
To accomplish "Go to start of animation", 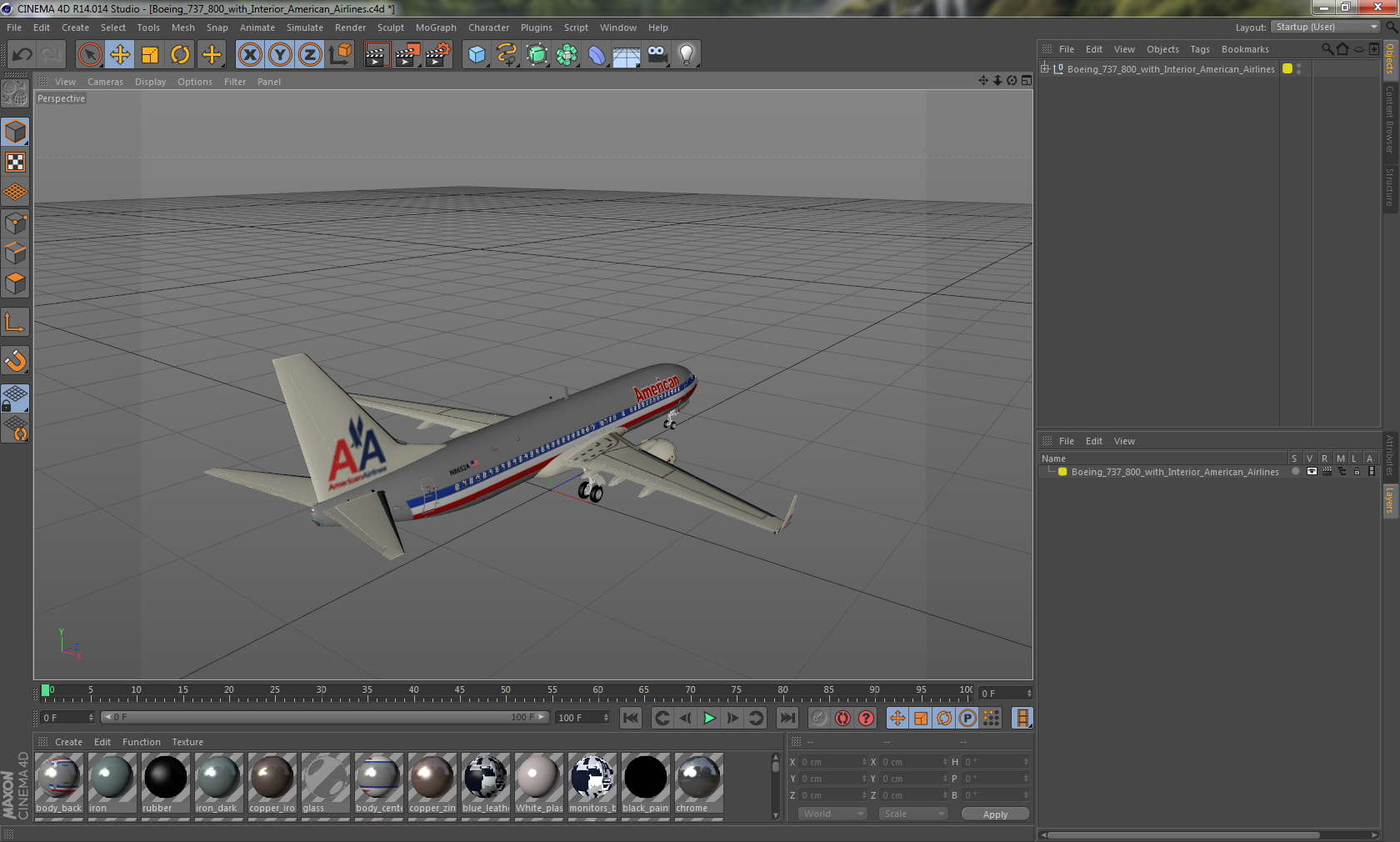I will tap(631, 718).
